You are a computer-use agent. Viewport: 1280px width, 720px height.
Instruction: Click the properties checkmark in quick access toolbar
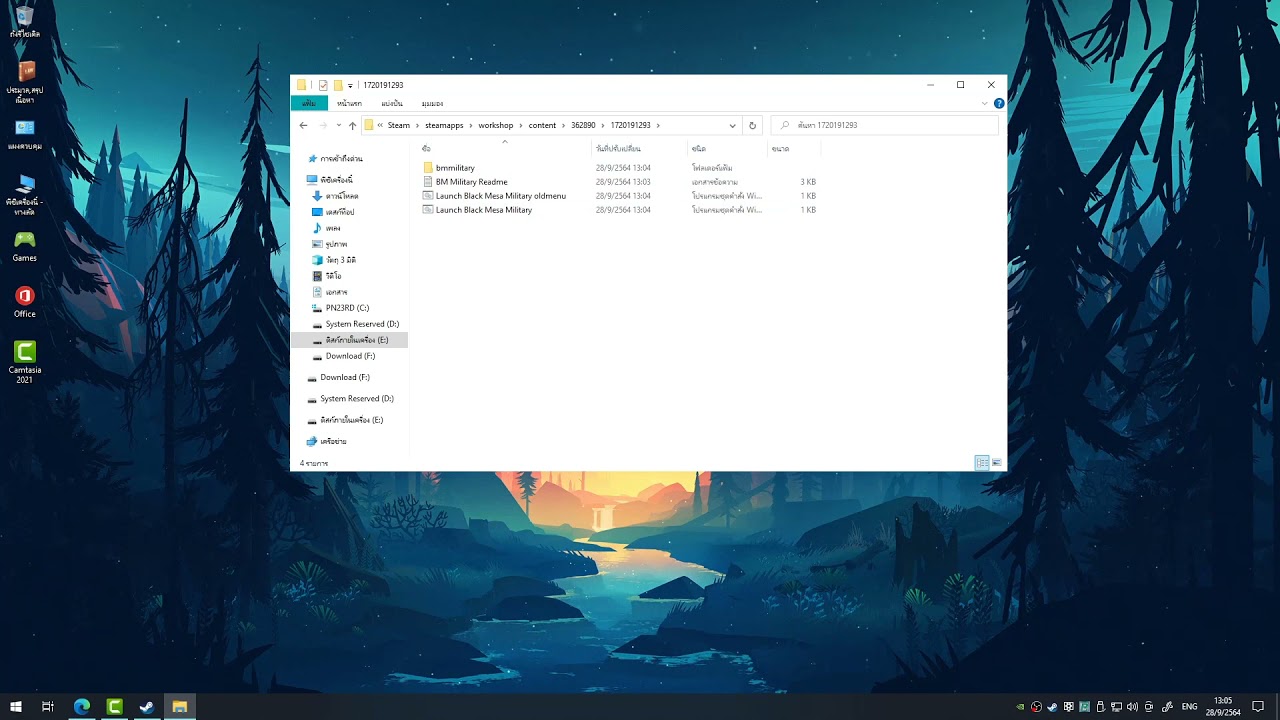tap(323, 85)
